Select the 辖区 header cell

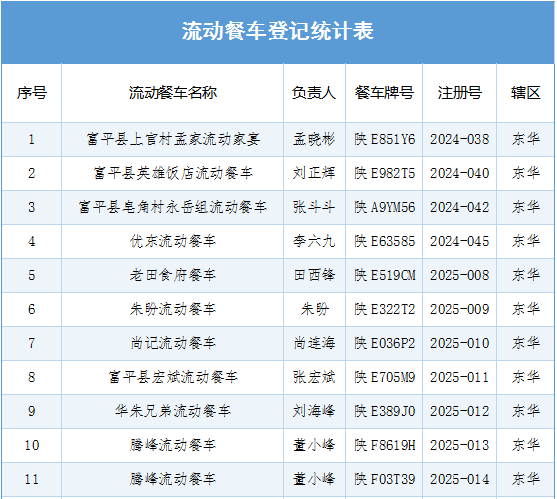[x=525, y=93]
